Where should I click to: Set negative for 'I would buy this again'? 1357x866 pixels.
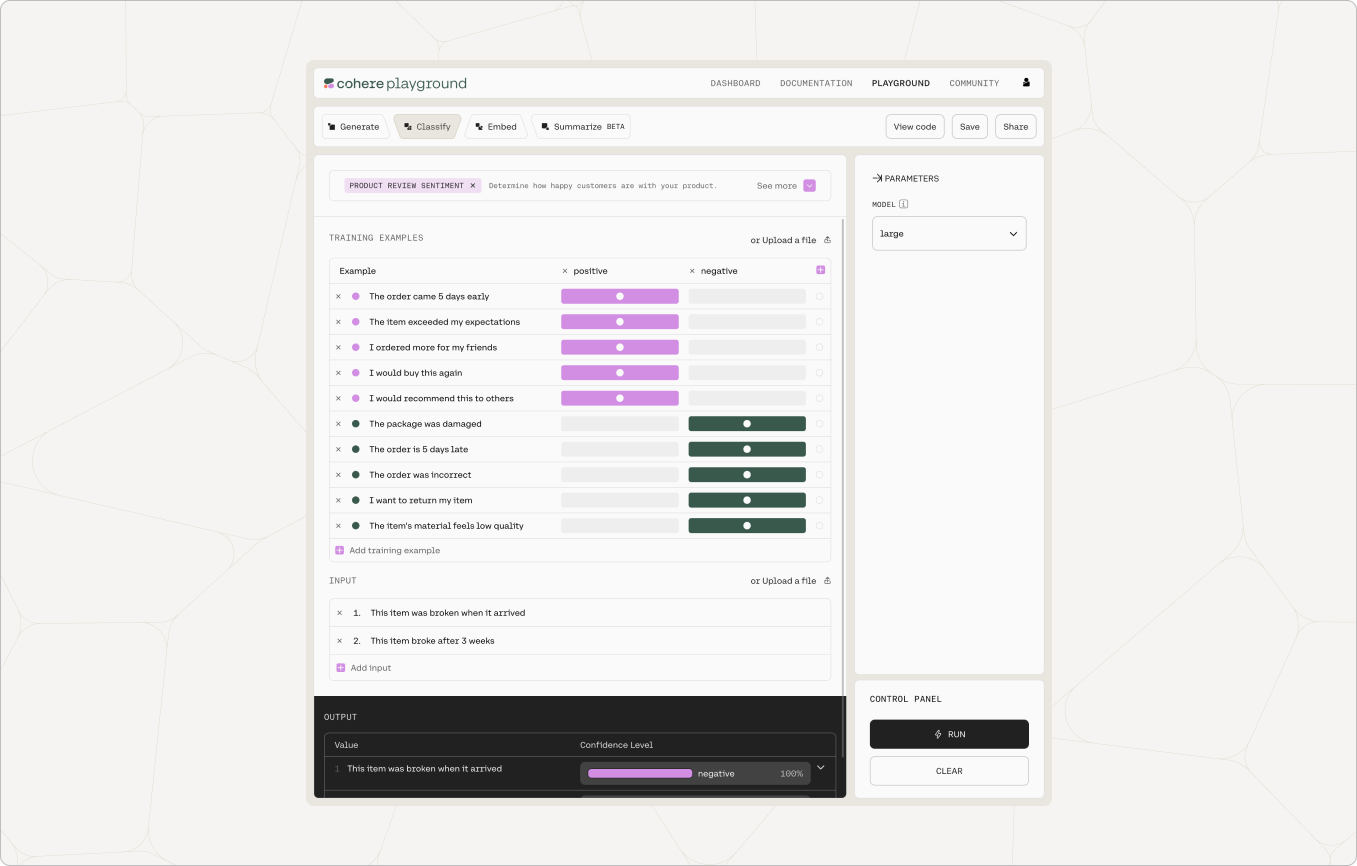(x=747, y=373)
